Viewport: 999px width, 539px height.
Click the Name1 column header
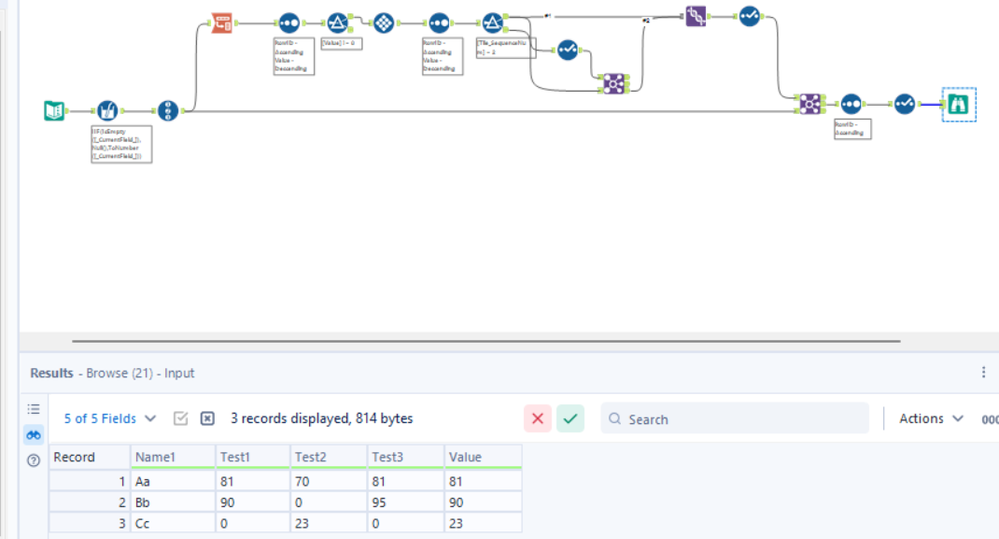pyautogui.click(x=173, y=457)
